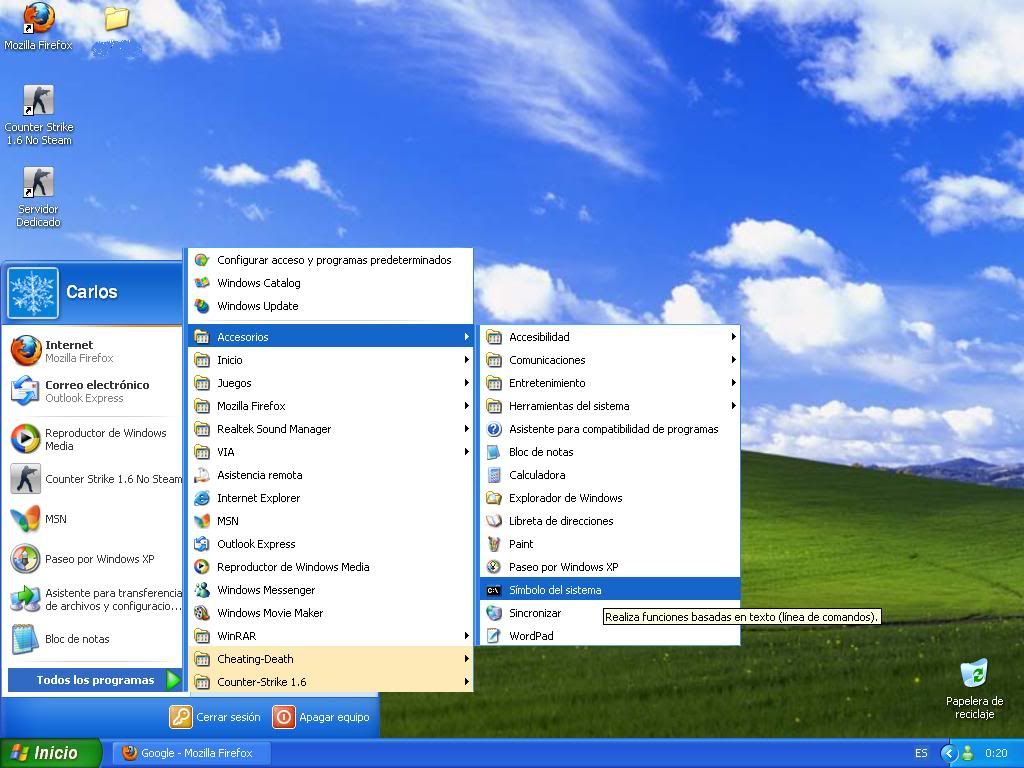Open Reproductor de Windows Media in programs list
The width and height of the screenshot is (1024, 768).
(330, 567)
